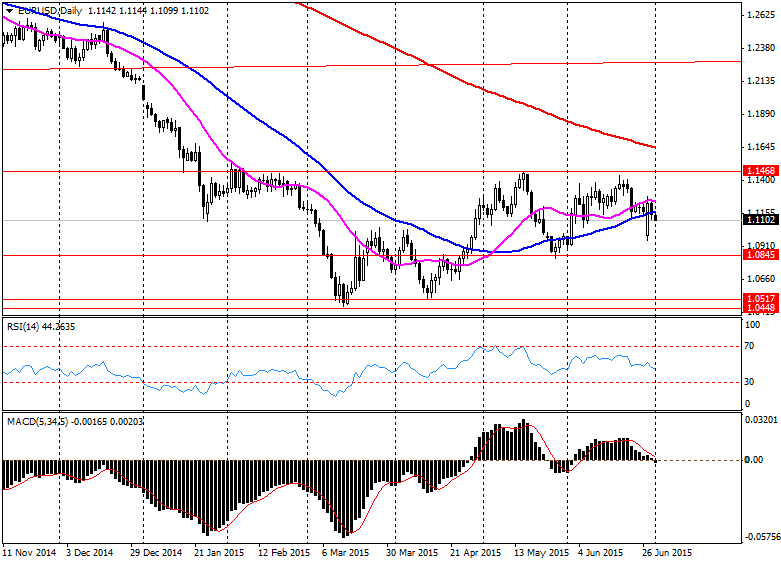
Task: Click the 1.1468 red price label
Action: coord(759,172)
